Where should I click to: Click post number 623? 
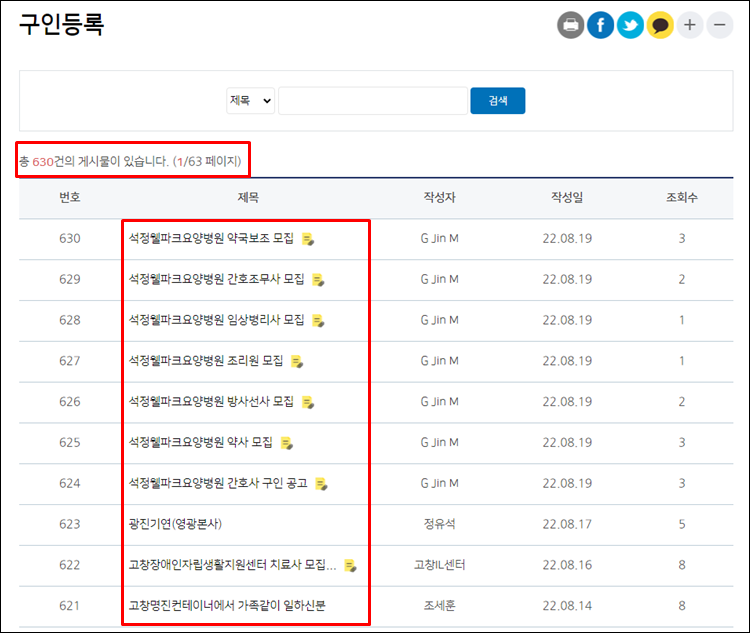click(70, 524)
